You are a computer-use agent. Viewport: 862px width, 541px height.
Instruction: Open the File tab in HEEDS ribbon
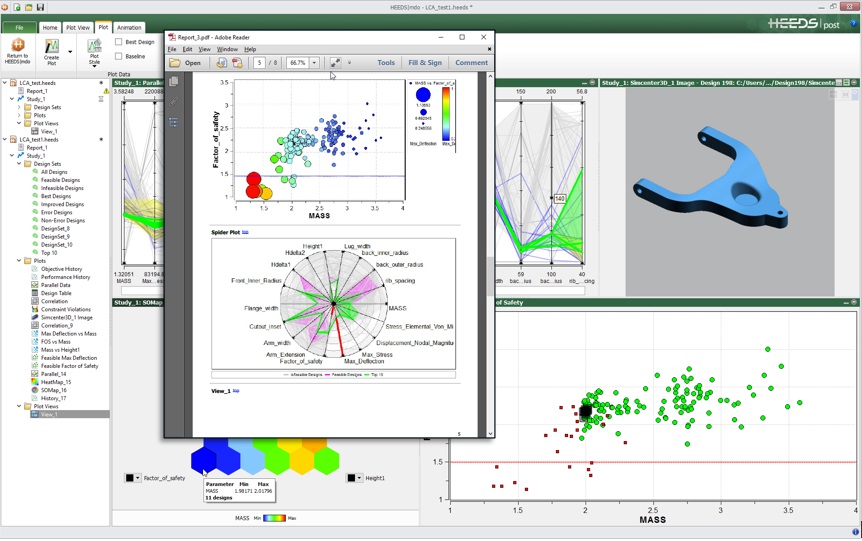(19, 27)
